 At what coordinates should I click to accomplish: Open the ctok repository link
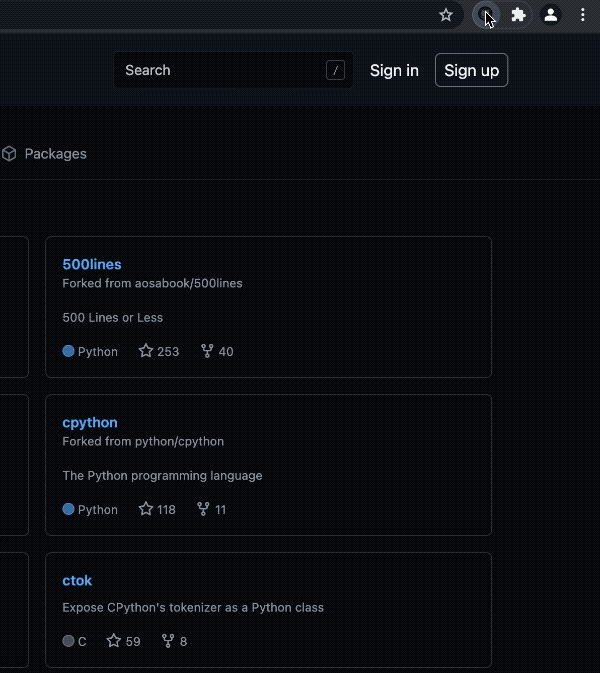pyautogui.click(x=77, y=580)
